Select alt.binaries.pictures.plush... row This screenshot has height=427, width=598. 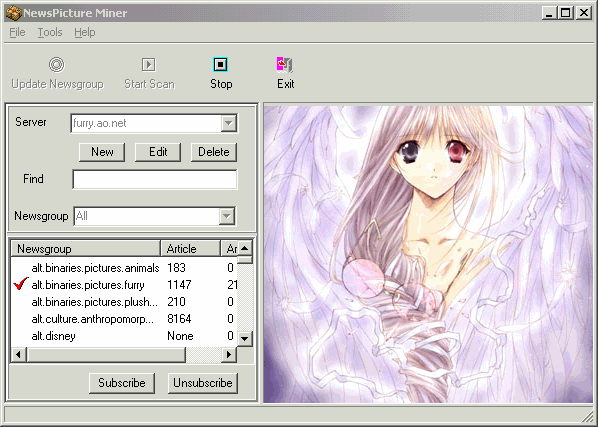(x=124, y=302)
